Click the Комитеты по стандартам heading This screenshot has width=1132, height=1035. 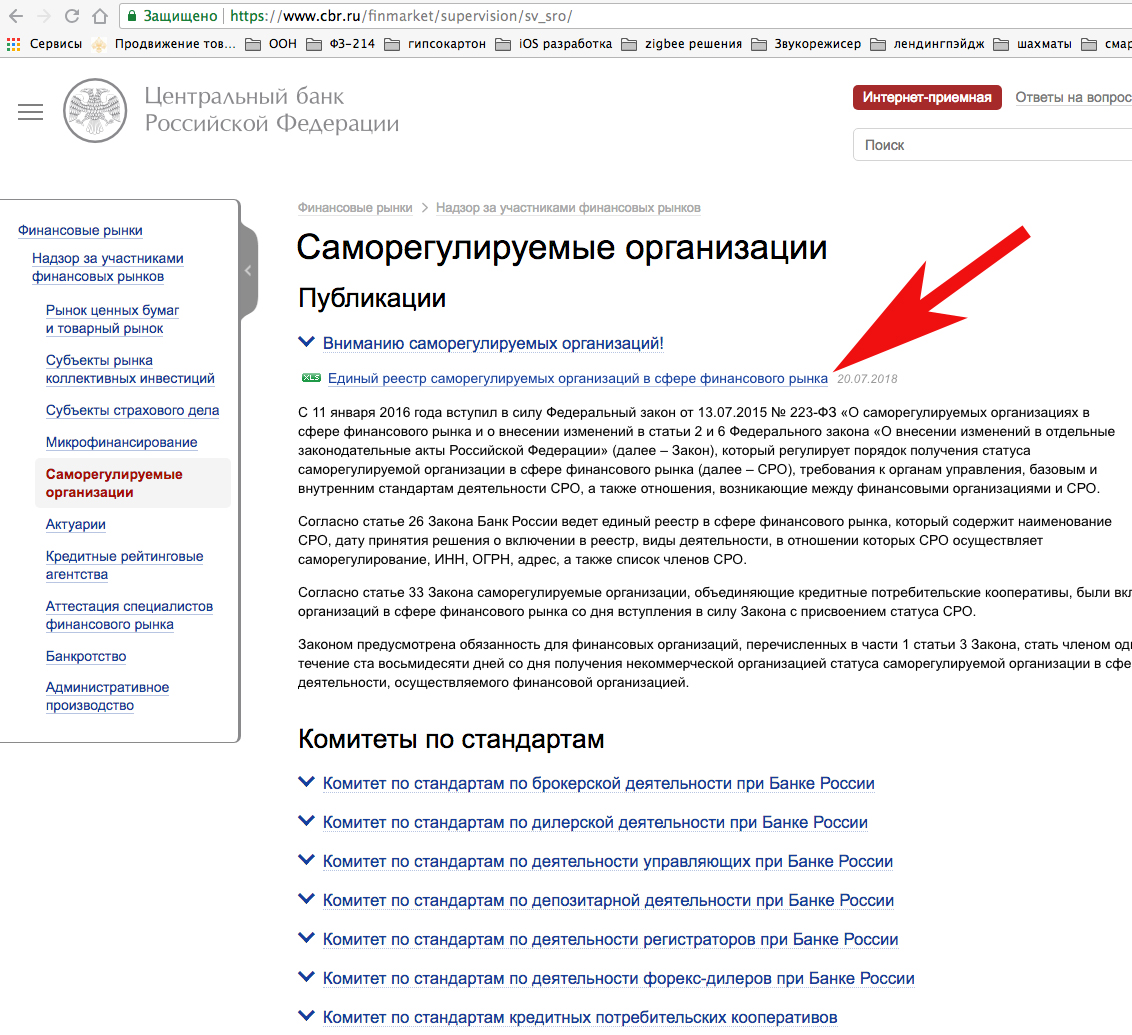[451, 739]
